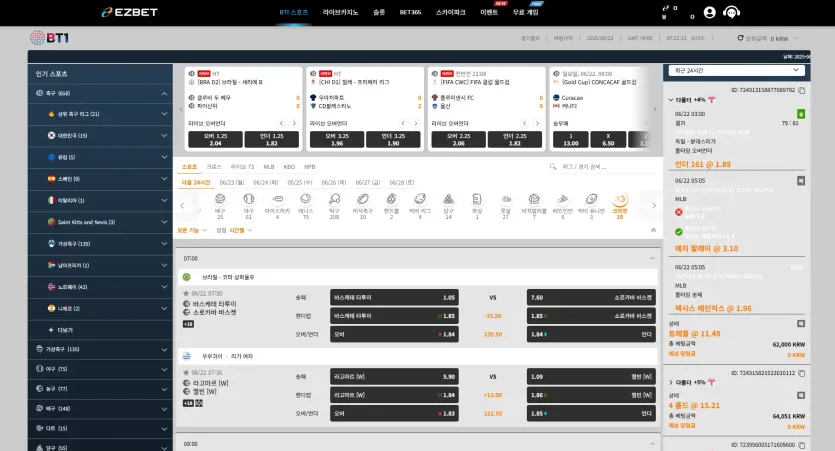Viewport: 835px width, 451px height.
Task: Open the BTI 스포츠 top menu
Action: click(x=293, y=12)
